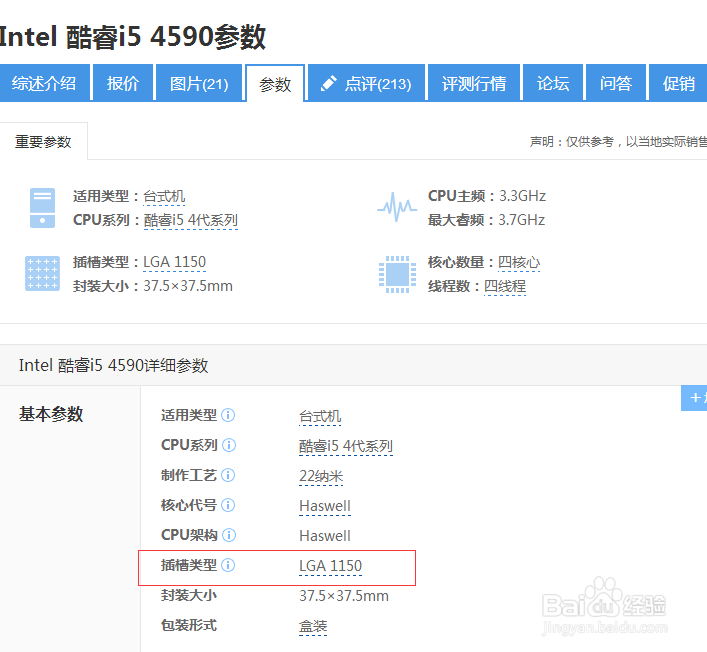Open the 综述介绍 tab
707x652 pixels.
click(x=44, y=83)
